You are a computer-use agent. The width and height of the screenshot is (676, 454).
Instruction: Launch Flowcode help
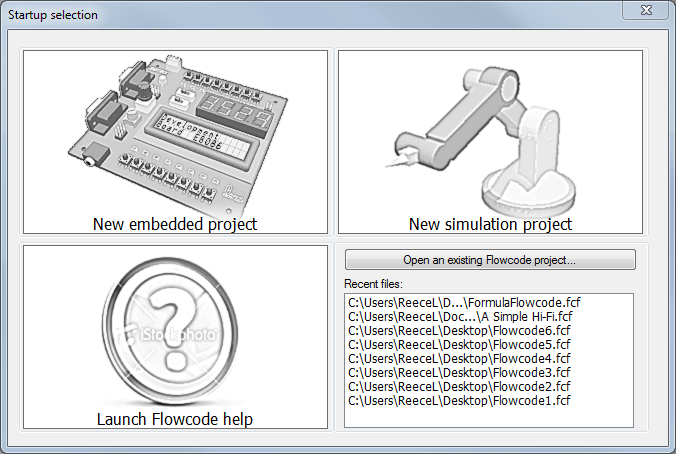pos(175,337)
